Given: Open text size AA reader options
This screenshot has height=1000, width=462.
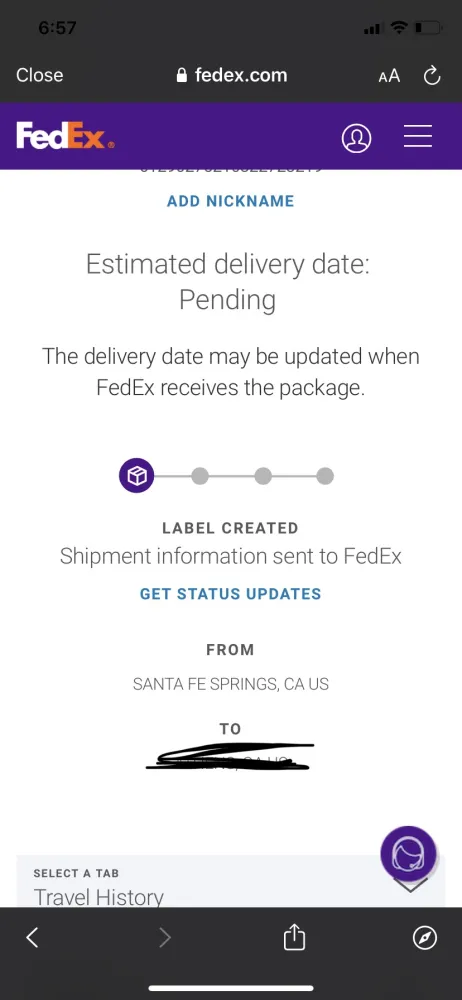Looking at the screenshot, I should [x=389, y=76].
